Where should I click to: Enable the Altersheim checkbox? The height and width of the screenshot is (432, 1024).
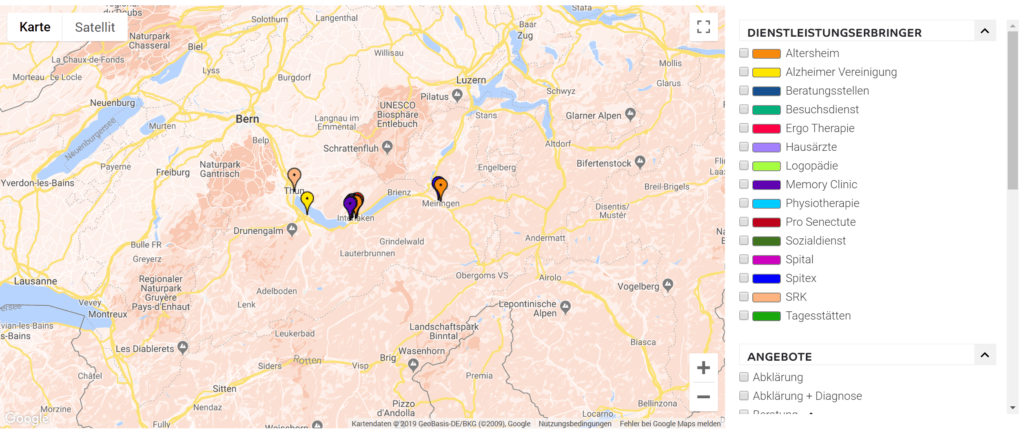[x=744, y=53]
